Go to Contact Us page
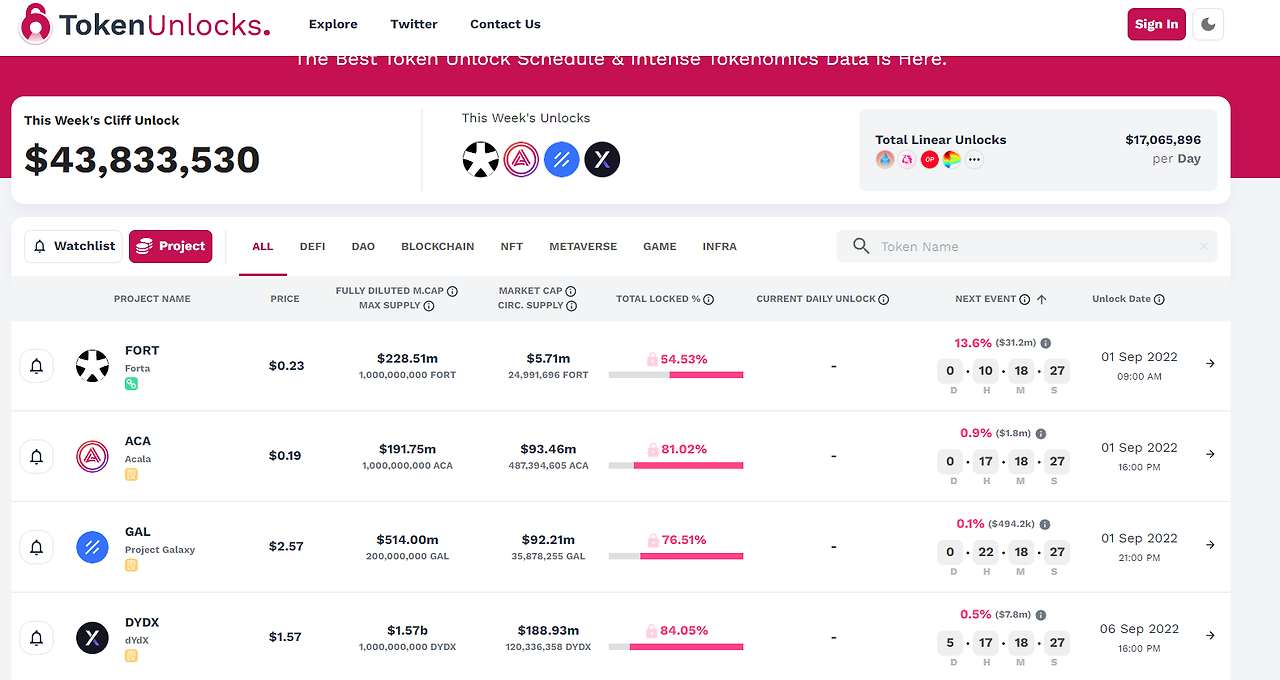 click(x=505, y=24)
